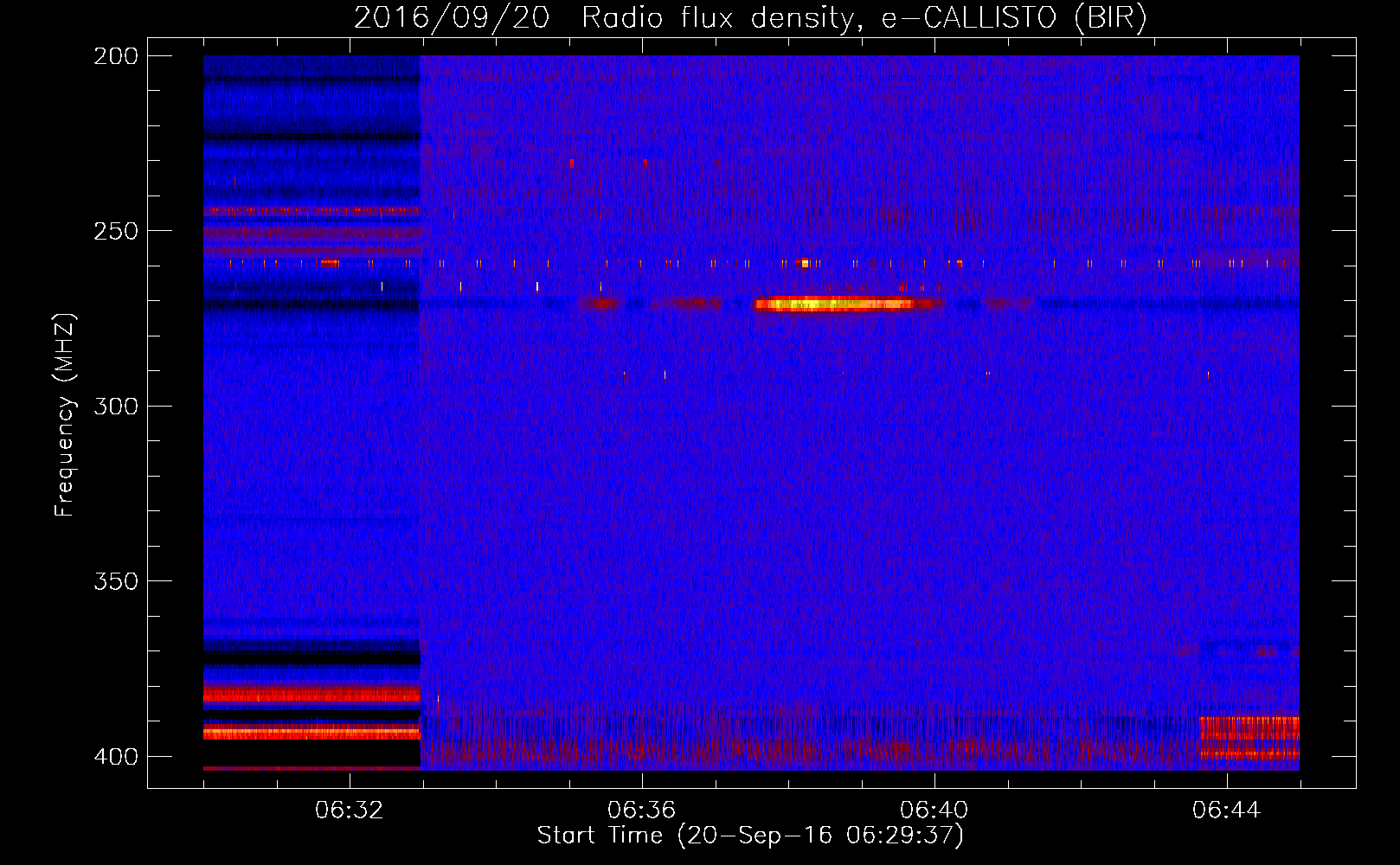Click the 400 frequency tick label
This screenshot has width=1400, height=865.
(116, 757)
